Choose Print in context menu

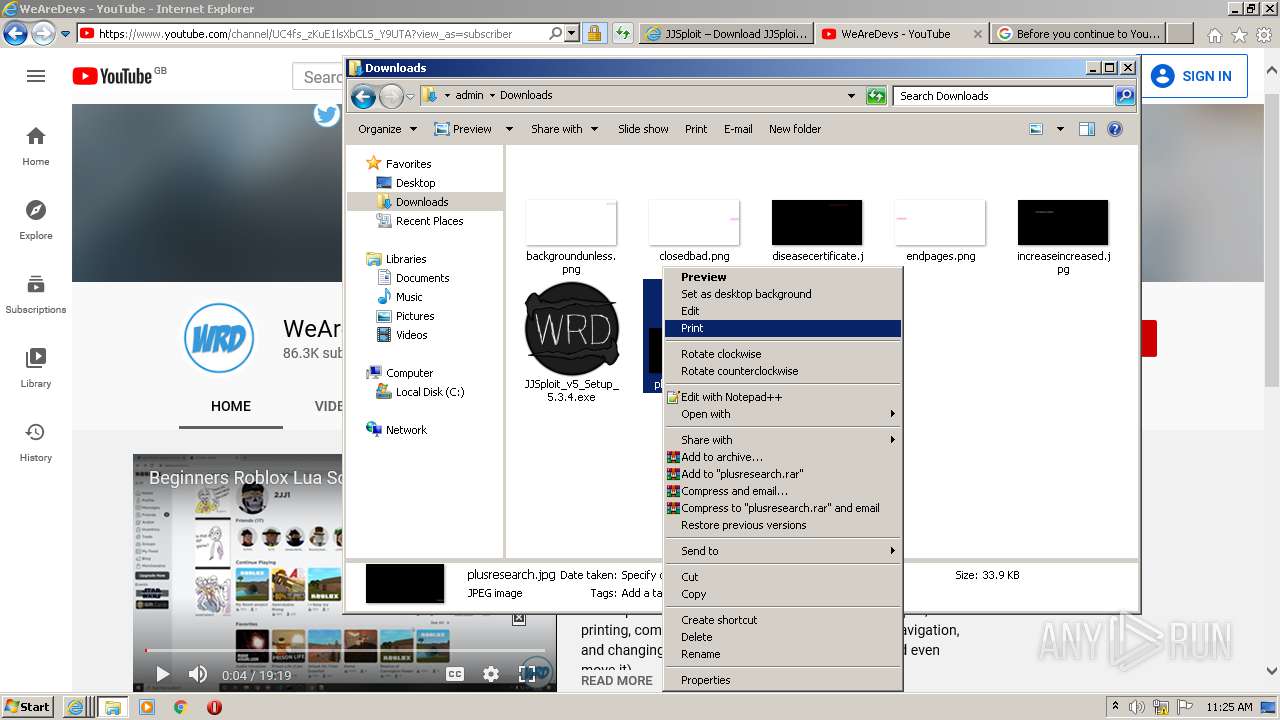tap(783, 328)
